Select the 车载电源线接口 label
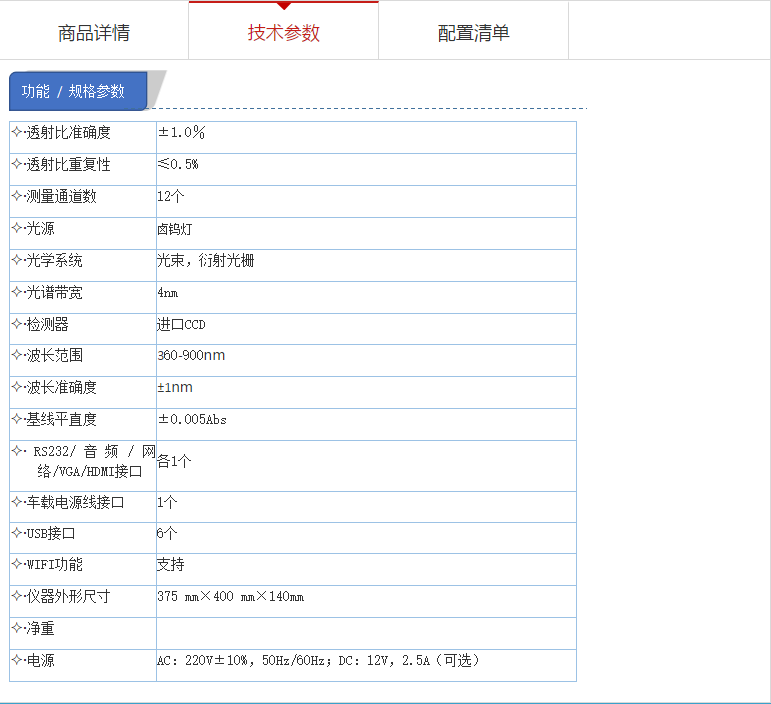 point(75,502)
